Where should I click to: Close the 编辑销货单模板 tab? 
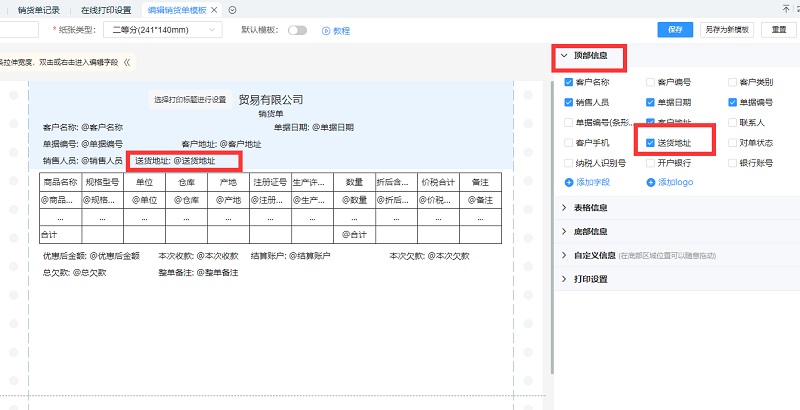point(215,9)
